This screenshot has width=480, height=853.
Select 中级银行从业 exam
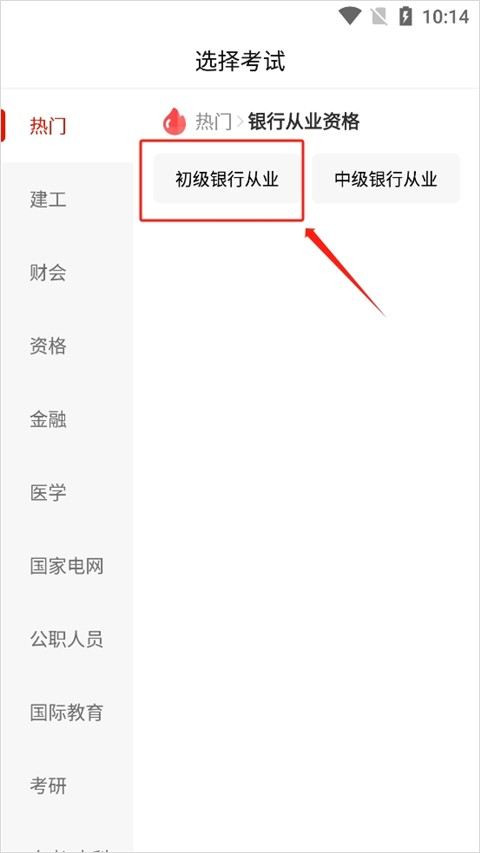coord(386,179)
